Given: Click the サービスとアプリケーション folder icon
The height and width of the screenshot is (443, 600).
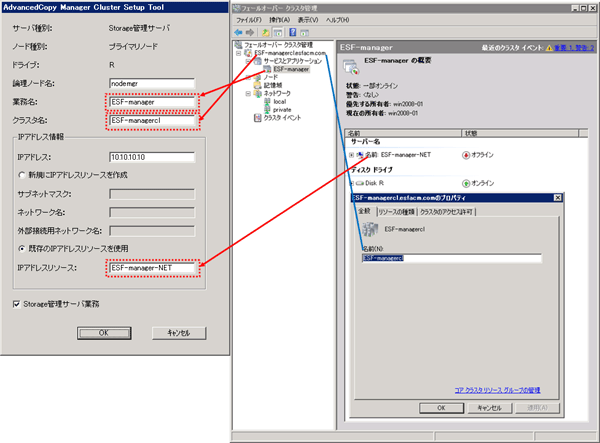Looking at the screenshot, I should 258,61.
